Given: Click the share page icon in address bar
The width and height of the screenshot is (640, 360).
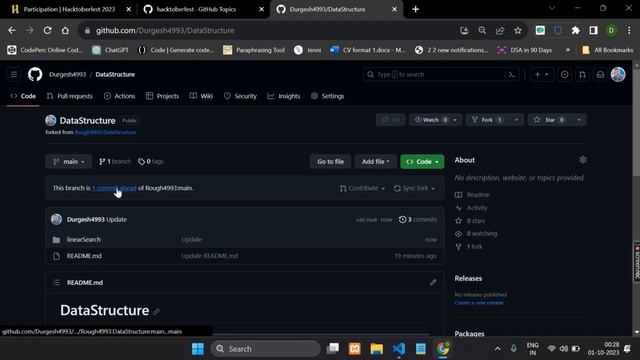Looking at the screenshot, I should (500, 30).
